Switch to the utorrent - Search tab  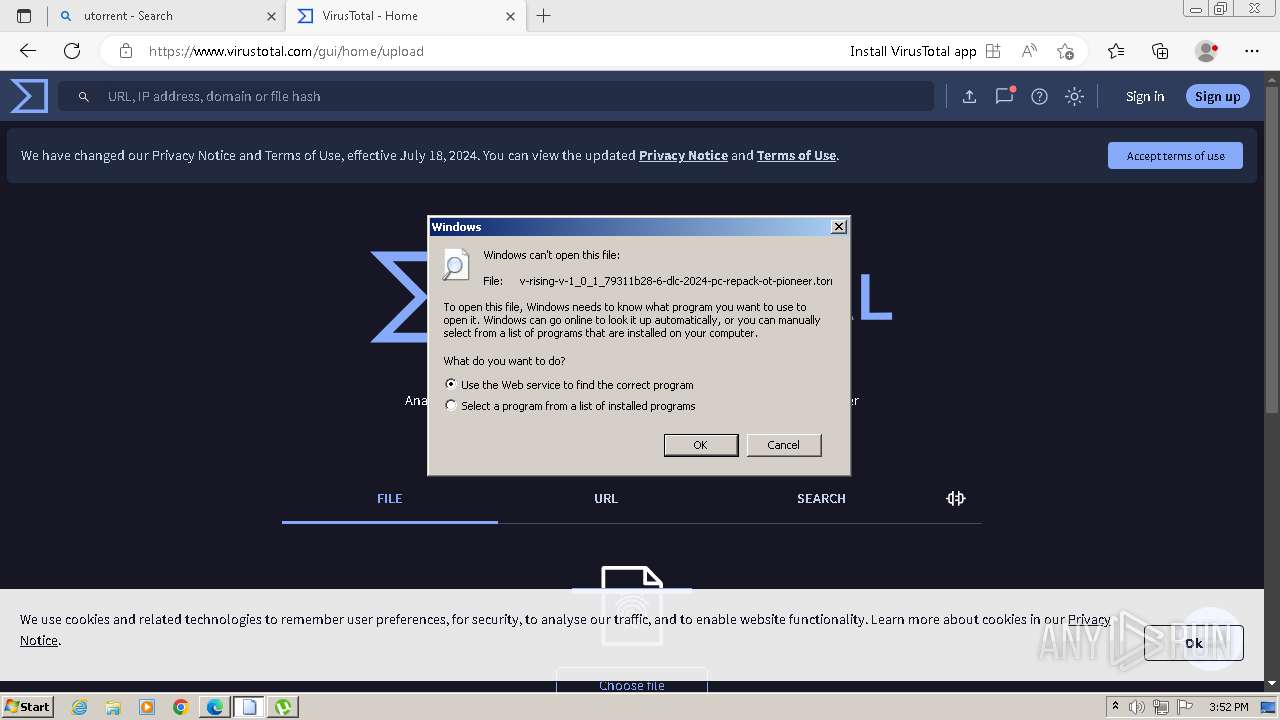[167, 16]
